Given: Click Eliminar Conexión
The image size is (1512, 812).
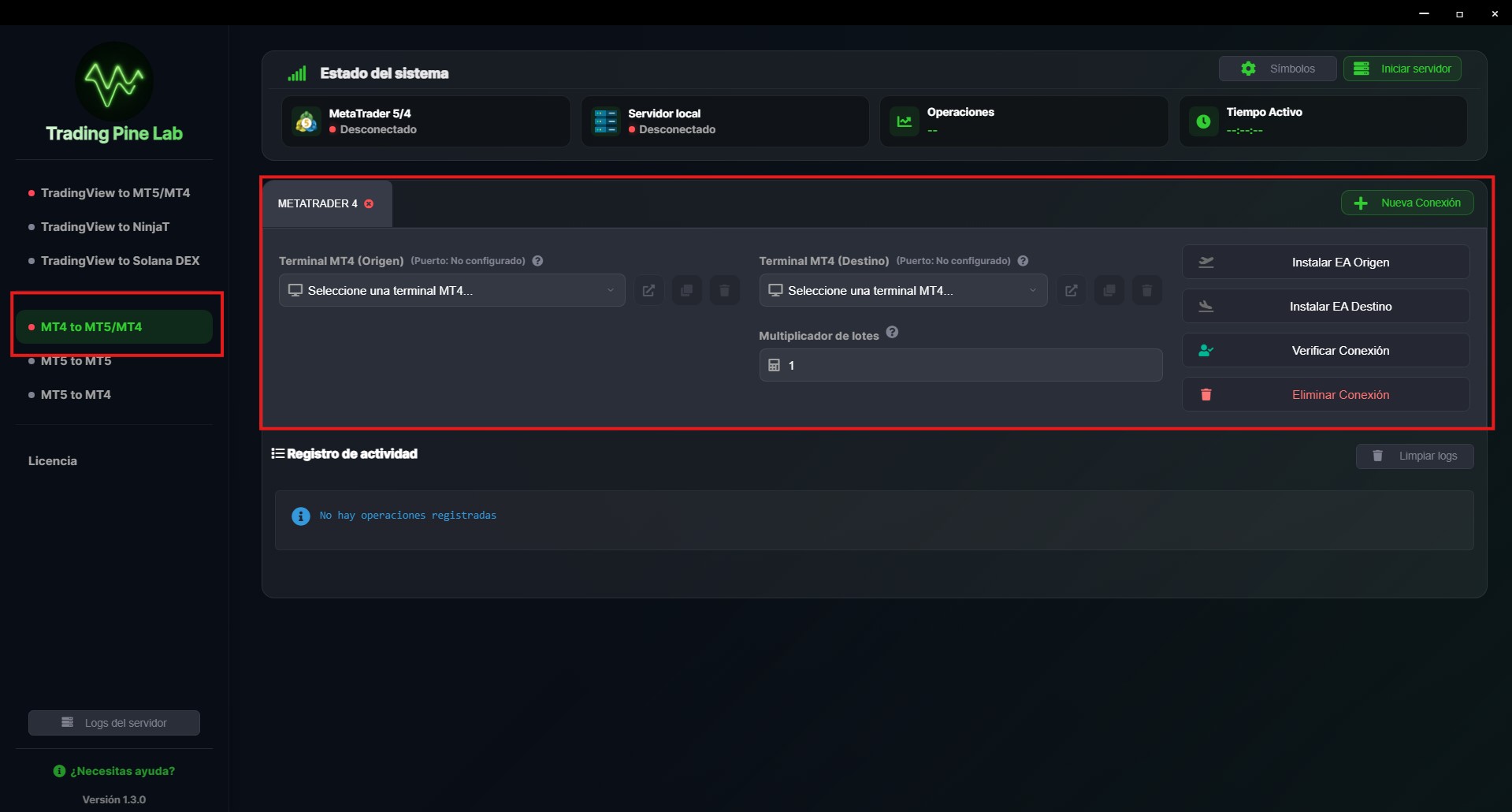Looking at the screenshot, I should click(x=1324, y=394).
